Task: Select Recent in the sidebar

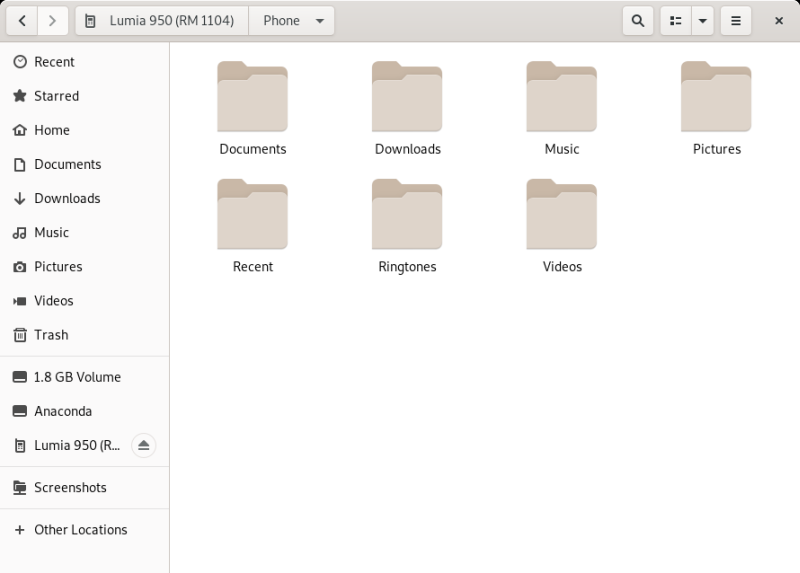Action: tap(54, 62)
